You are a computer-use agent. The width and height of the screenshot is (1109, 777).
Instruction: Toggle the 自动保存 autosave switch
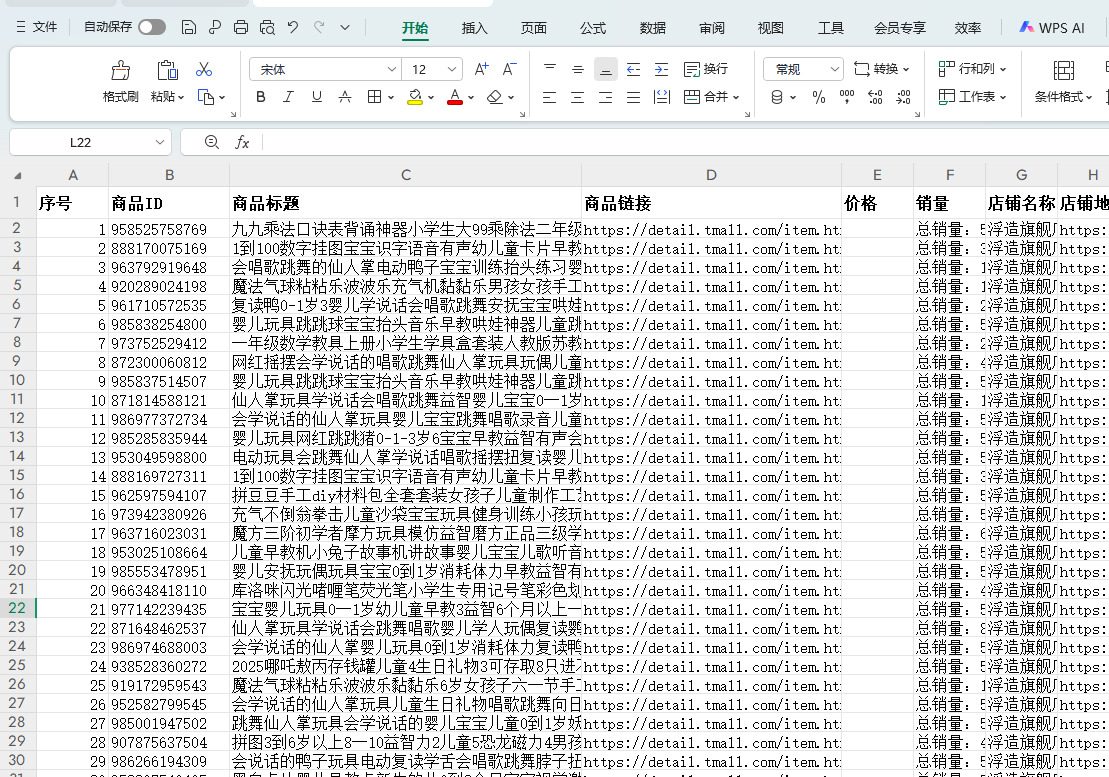point(152,27)
